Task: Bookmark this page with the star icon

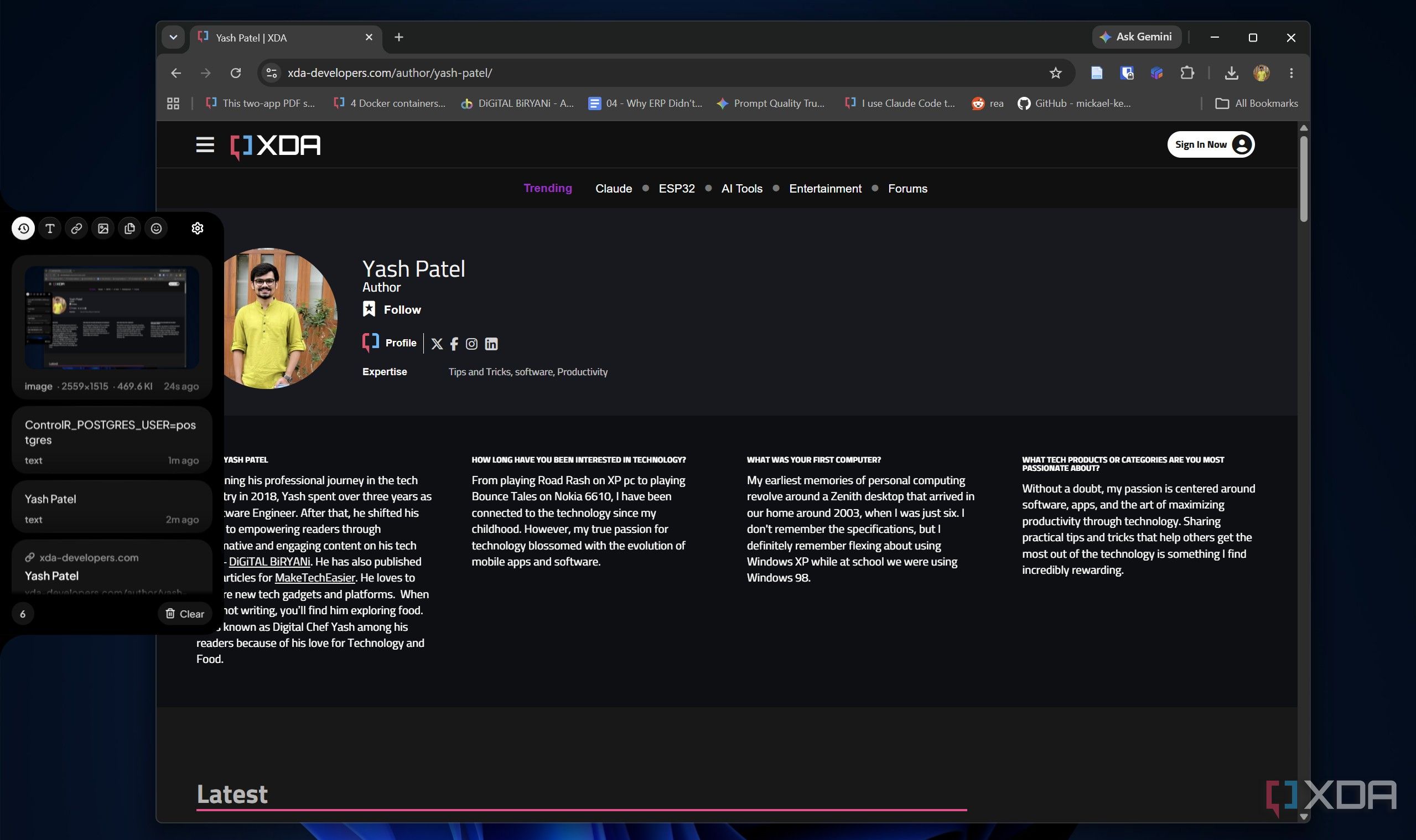Action: pos(1055,73)
